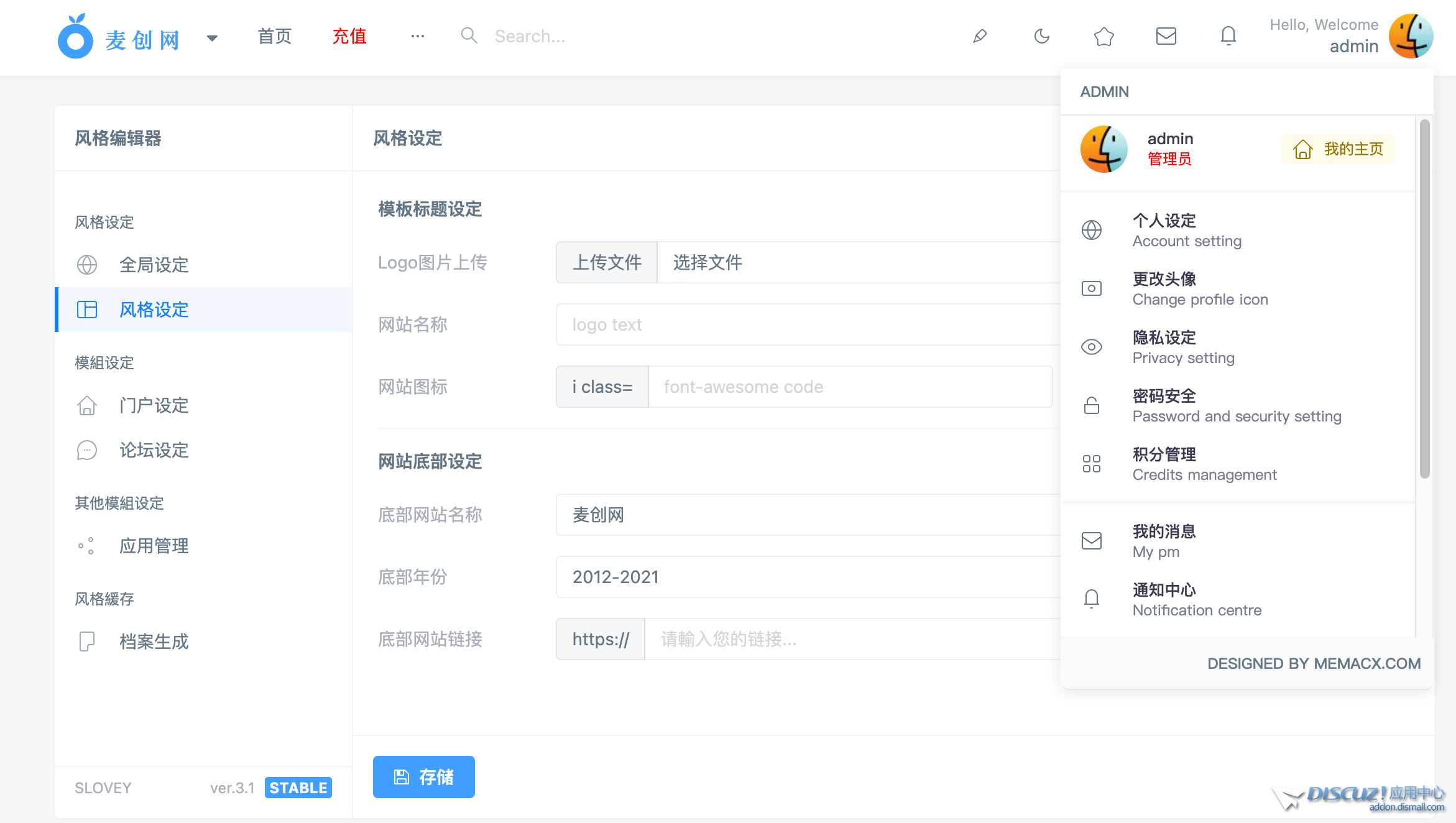
Task: Click the eye icon beside 隐私设定
Action: coord(1092,347)
